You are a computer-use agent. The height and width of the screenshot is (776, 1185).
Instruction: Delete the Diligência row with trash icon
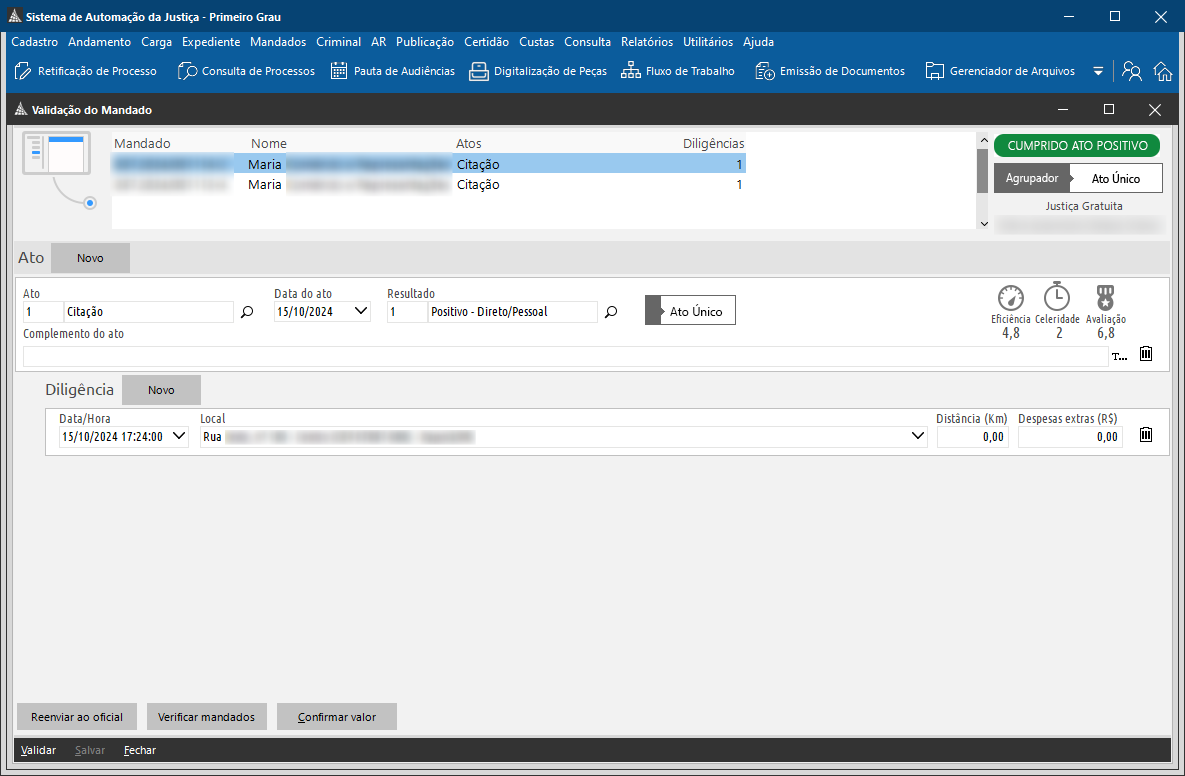pos(1146,435)
